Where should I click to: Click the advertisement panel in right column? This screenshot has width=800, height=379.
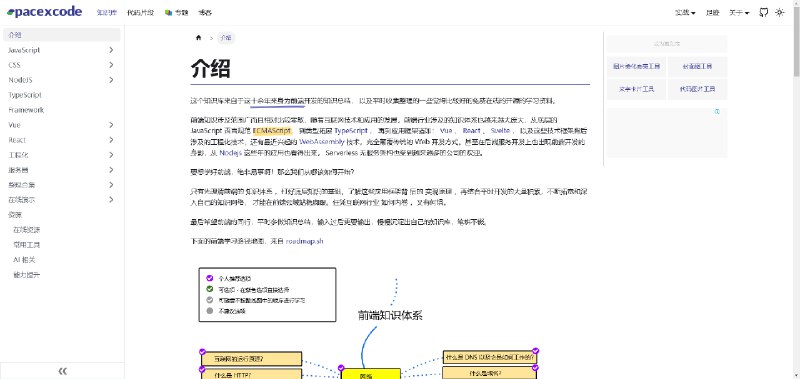(667, 132)
